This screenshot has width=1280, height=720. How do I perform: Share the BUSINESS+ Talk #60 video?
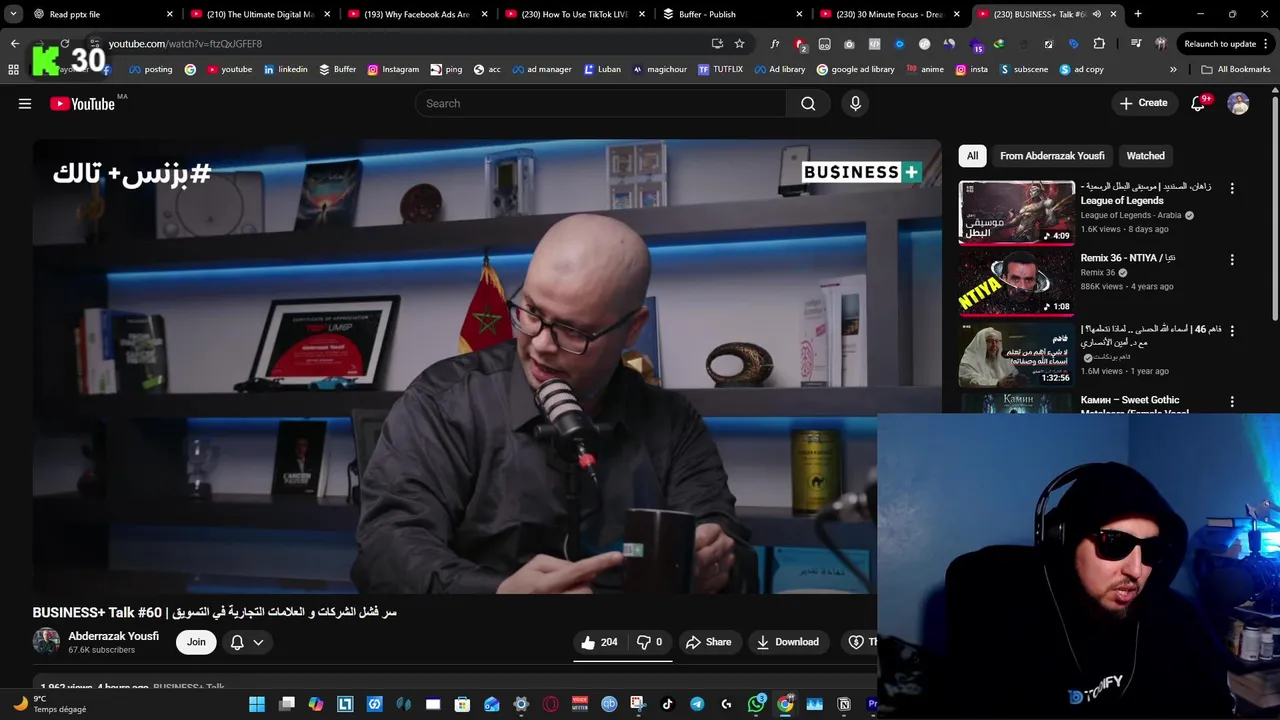[x=708, y=642]
